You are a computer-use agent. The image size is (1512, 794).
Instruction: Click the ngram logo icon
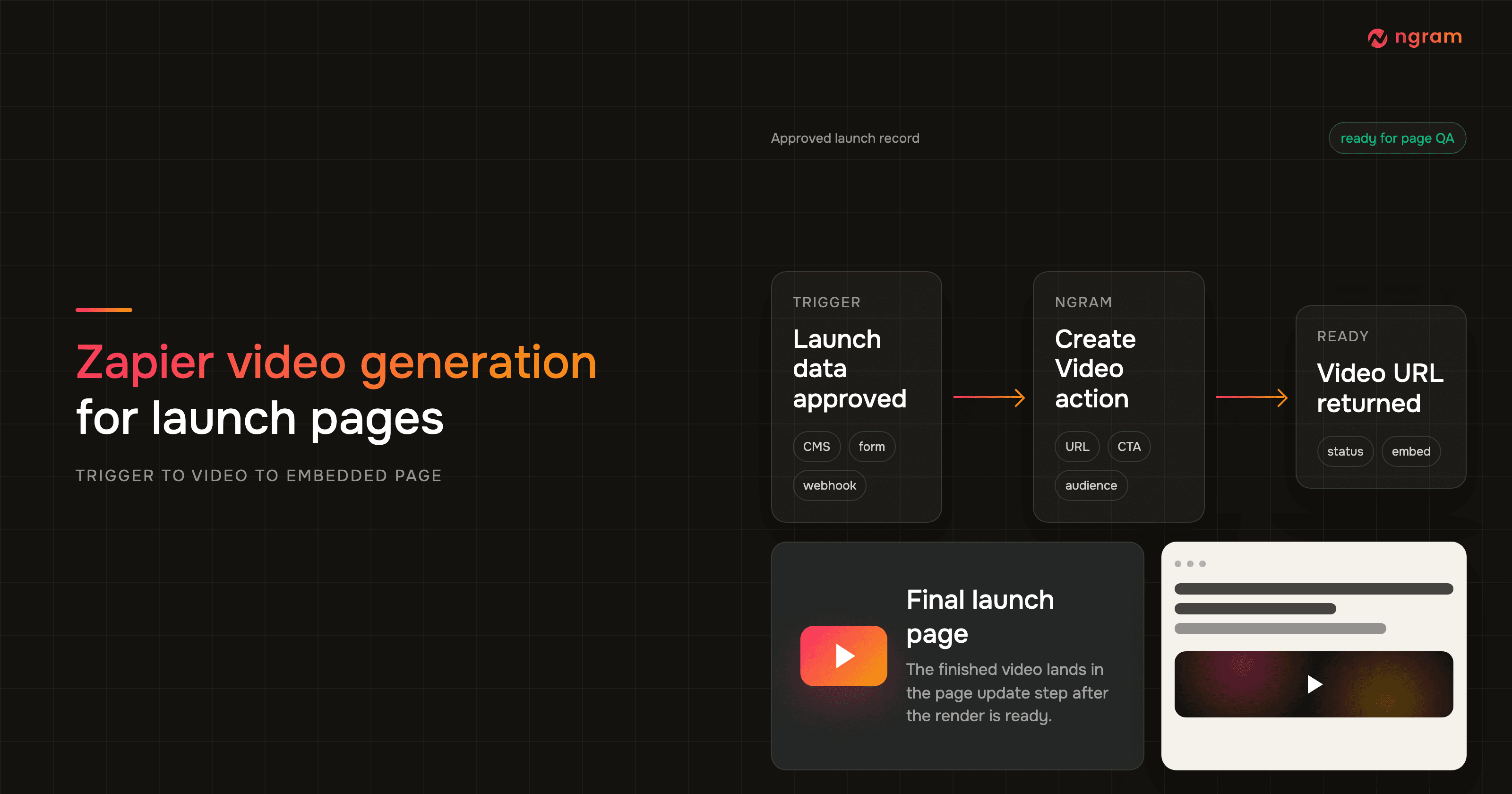pyautogui.click(x=1377, y=38)
